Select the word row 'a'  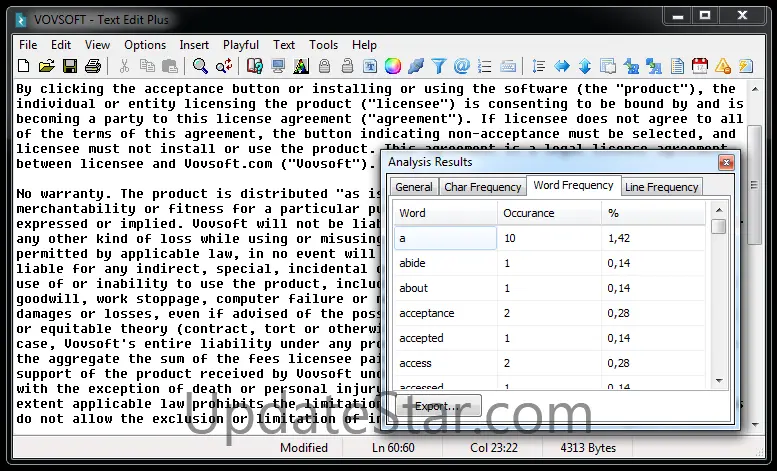[550, 238]
